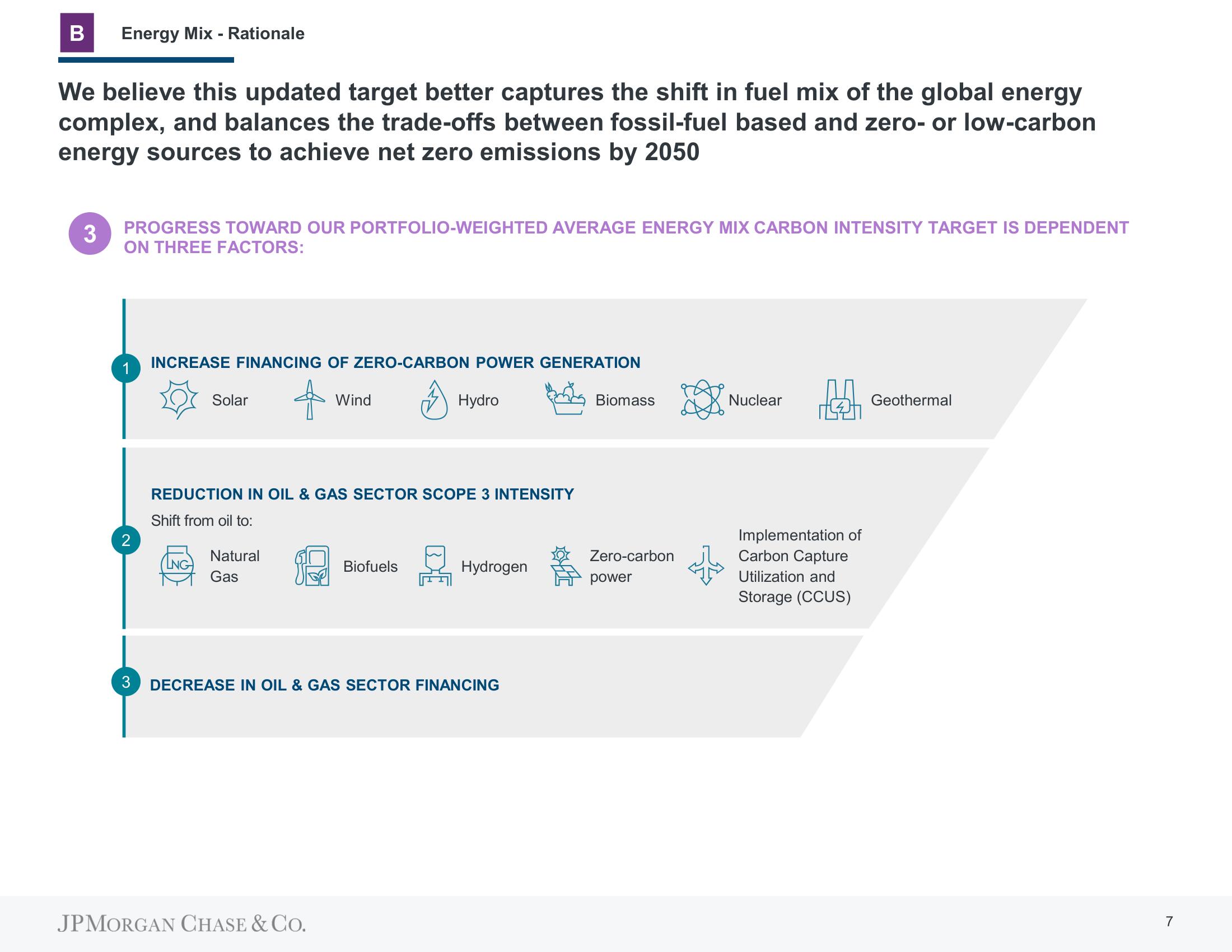Click the 'Wind' label
The height and width of the screenshot is (952, 1232).
353,400
